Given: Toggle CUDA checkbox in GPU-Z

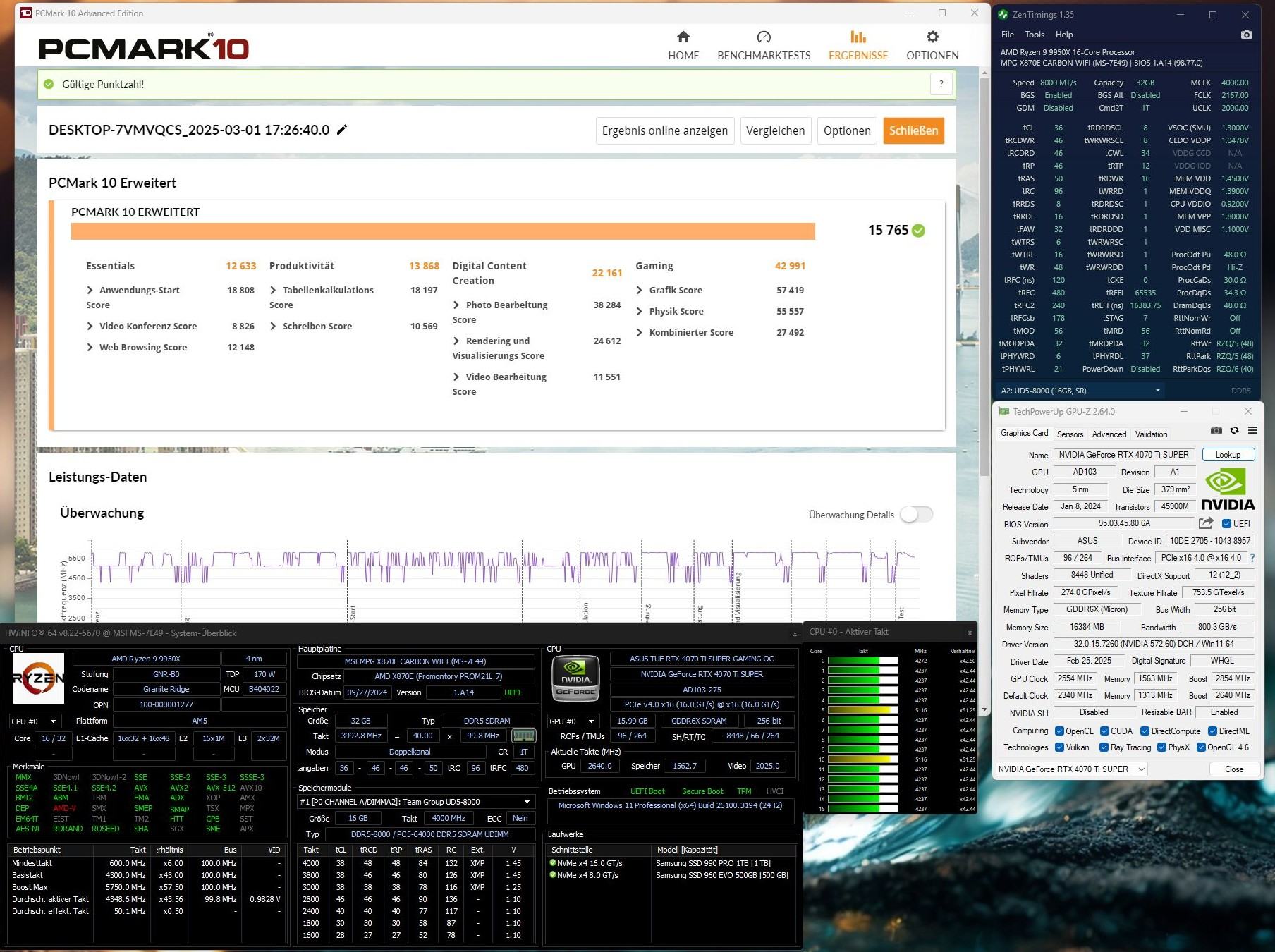Looking at the screenshot, I should click(x=1105, y=731).
